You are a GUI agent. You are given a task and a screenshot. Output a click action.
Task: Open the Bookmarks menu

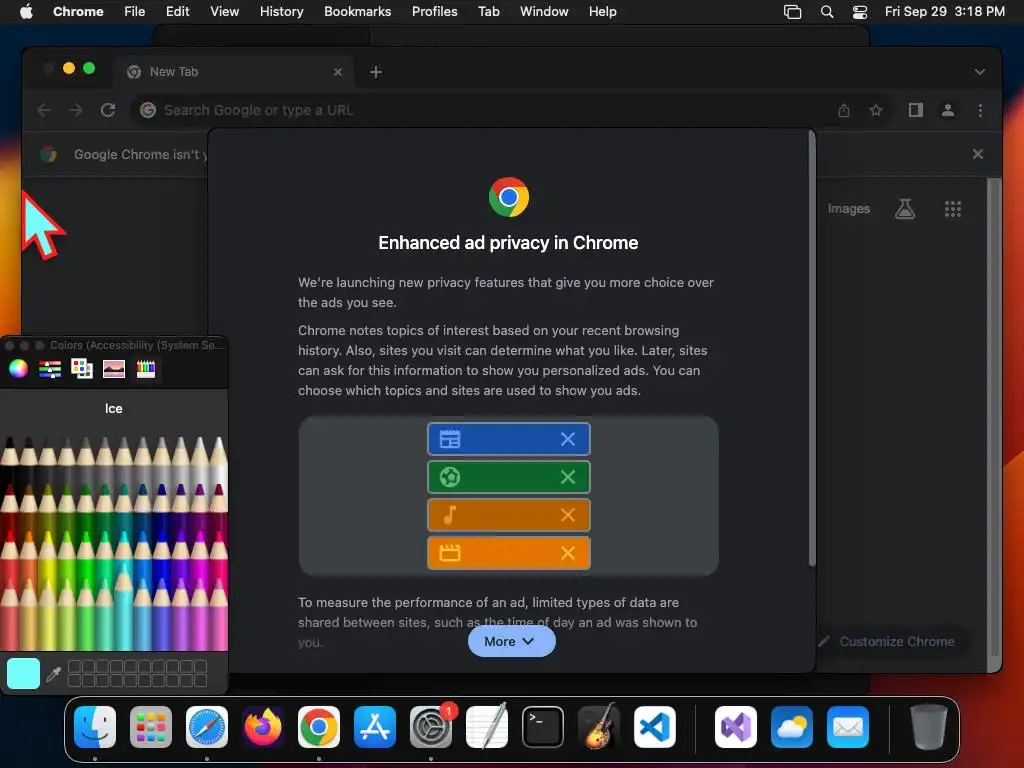357,12
